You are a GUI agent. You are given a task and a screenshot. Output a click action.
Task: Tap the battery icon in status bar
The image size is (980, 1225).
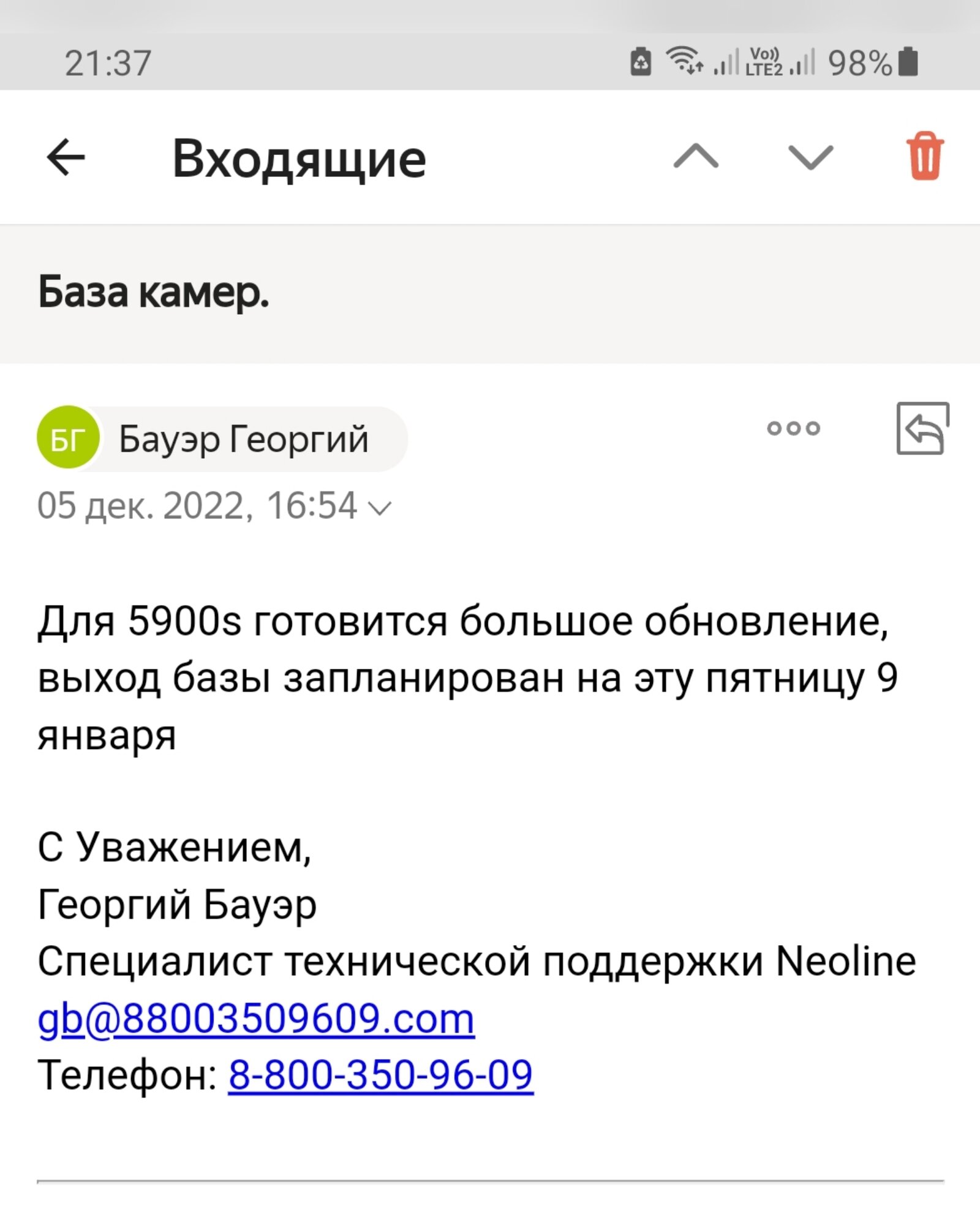pyautogui.click(x=909, y=62)
